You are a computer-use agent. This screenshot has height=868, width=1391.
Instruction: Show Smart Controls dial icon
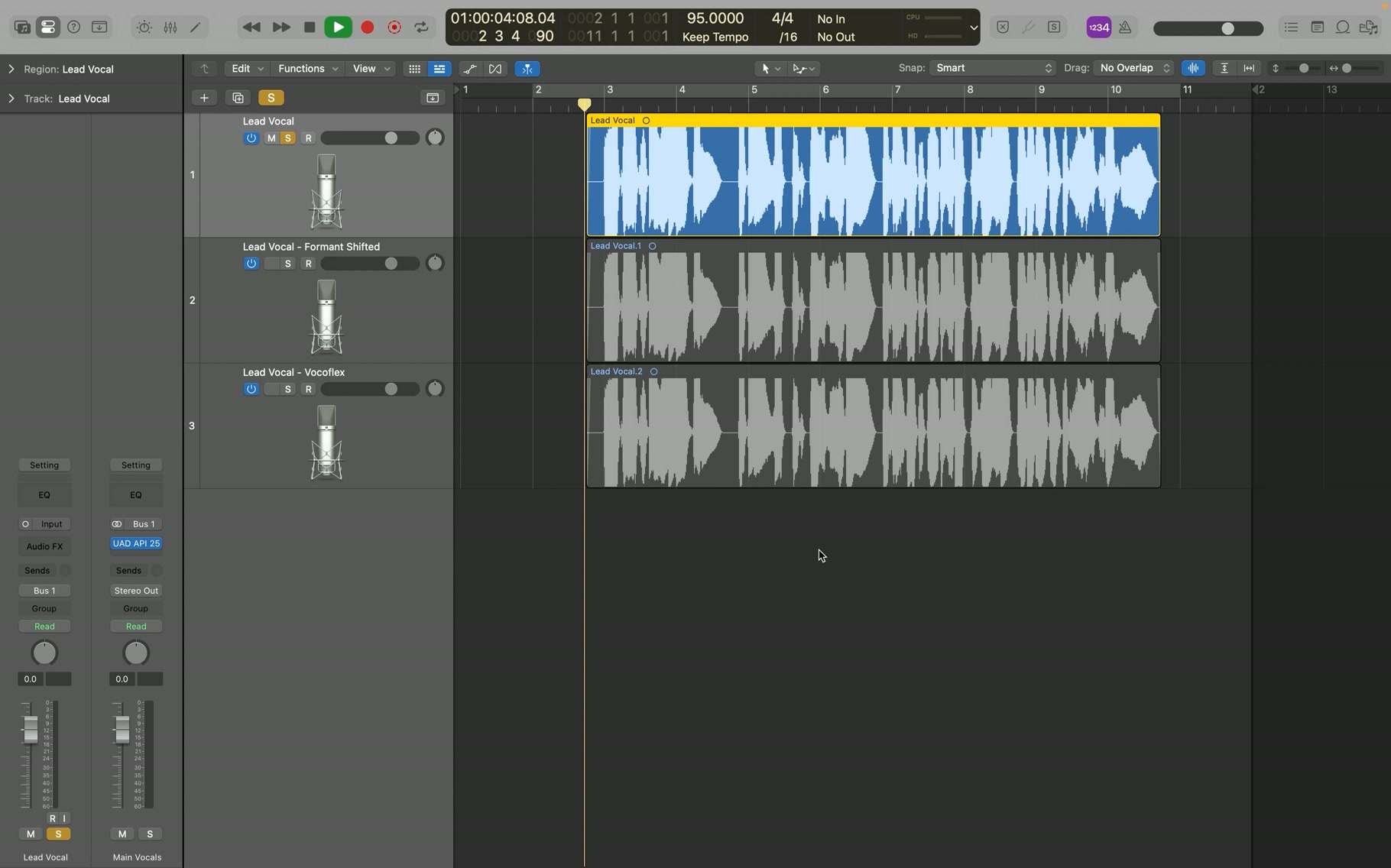(144, 28)
